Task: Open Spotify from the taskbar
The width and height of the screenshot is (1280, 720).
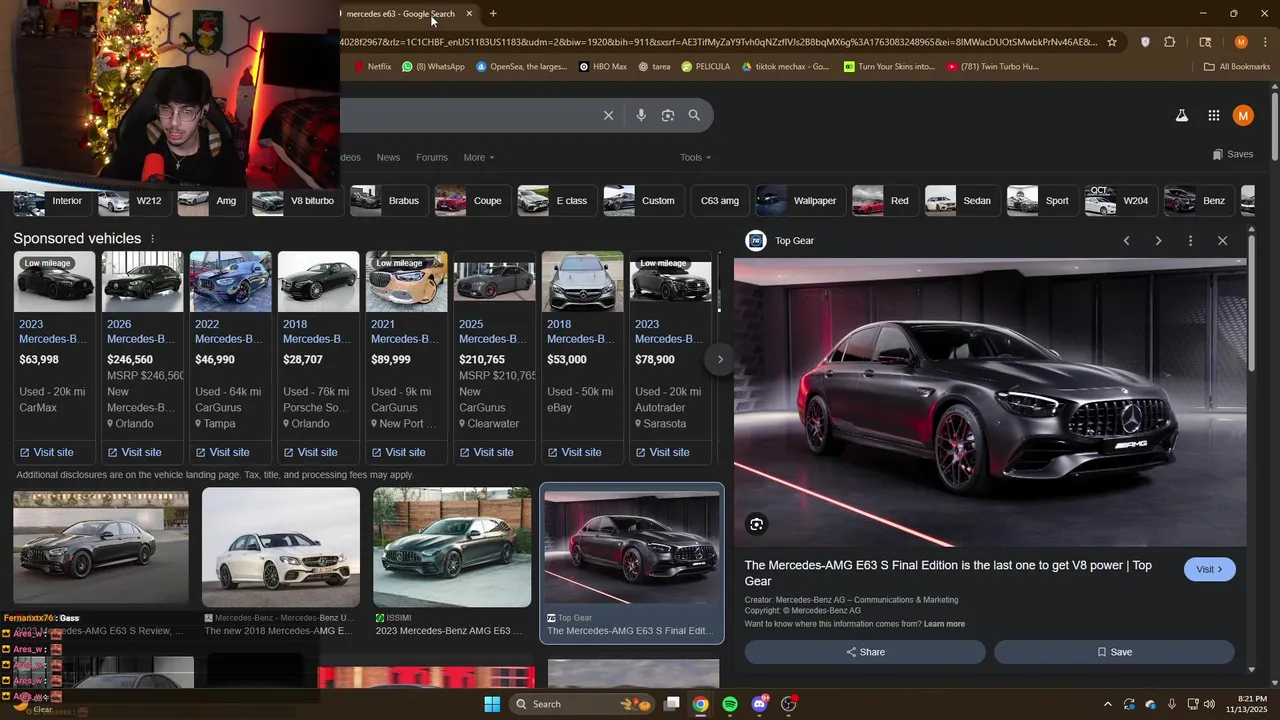Action: 730,704
